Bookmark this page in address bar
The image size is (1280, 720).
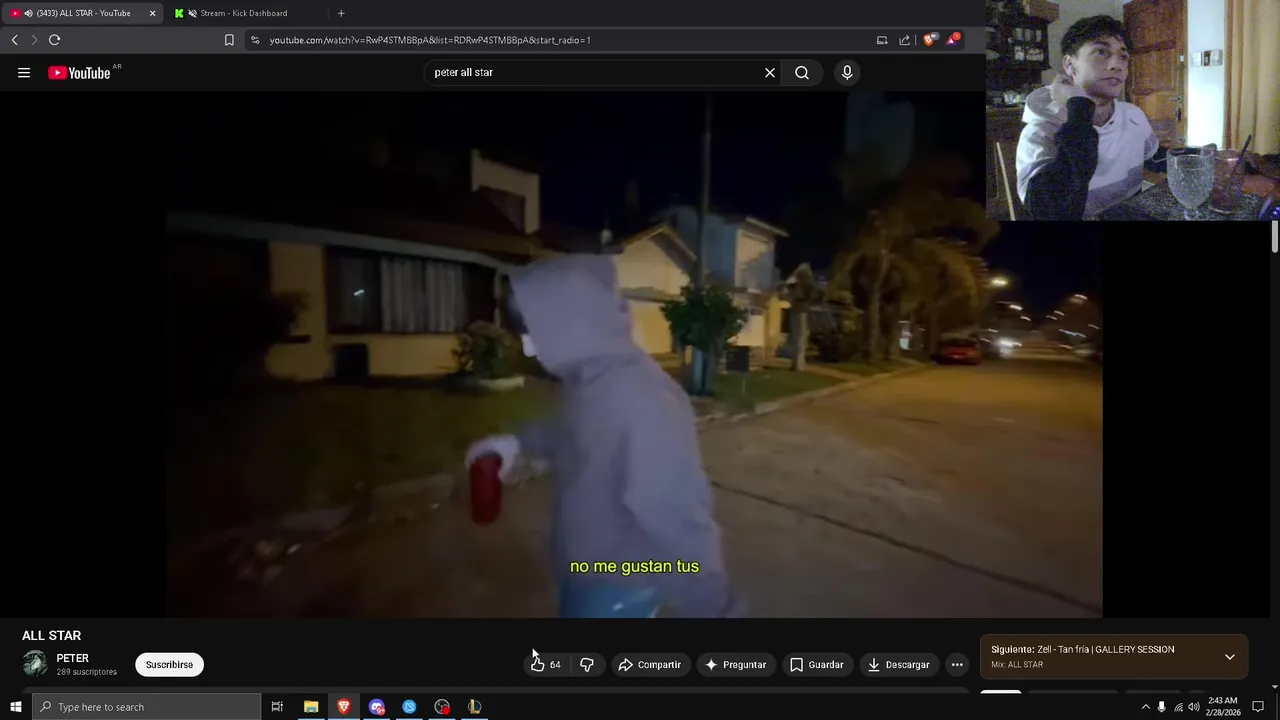(x=229, y=40)
